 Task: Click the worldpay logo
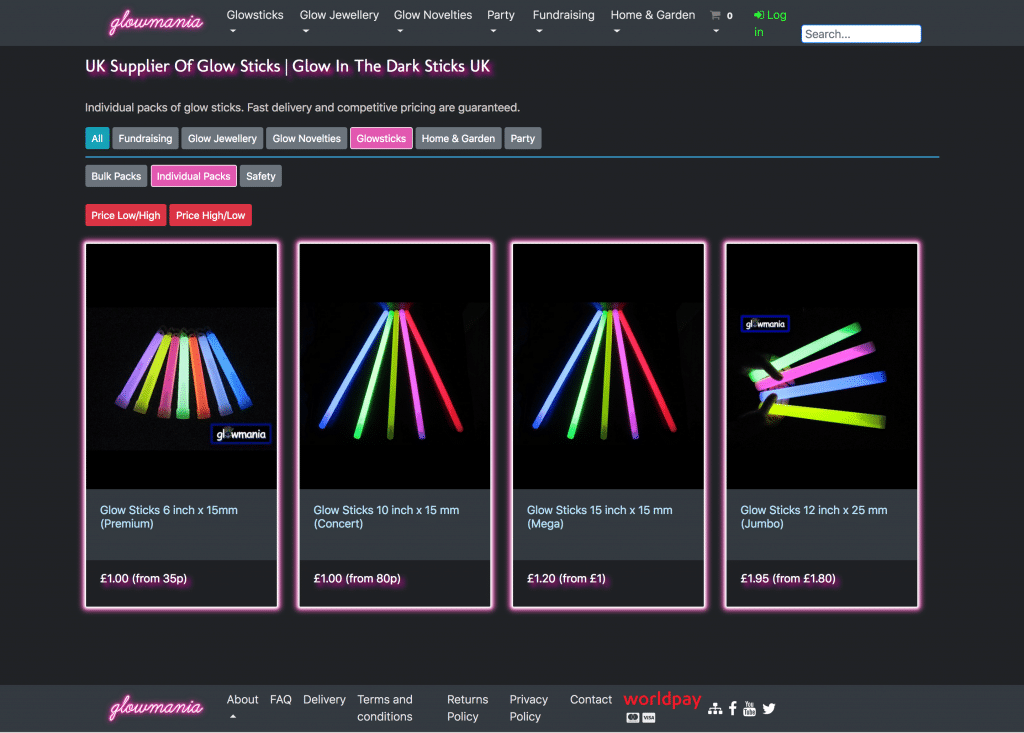point(662,699)
